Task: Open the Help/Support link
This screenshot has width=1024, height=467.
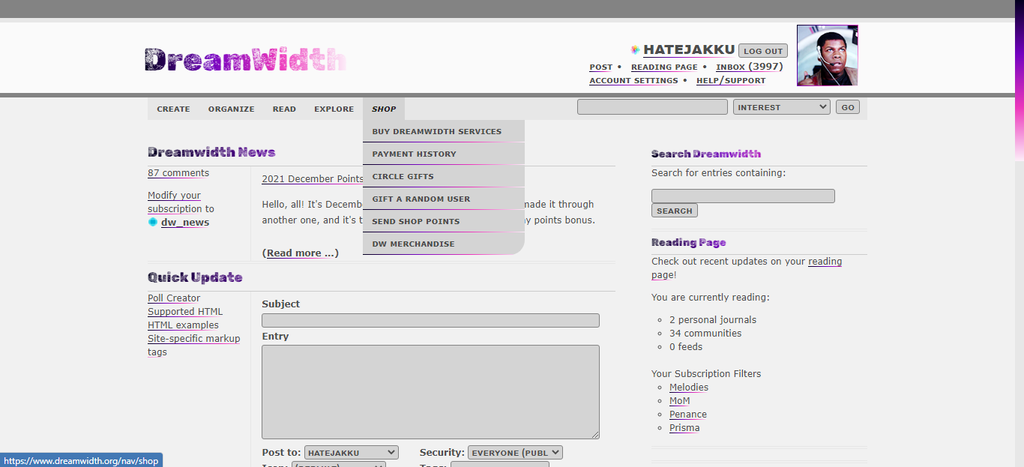Action: click(x=731, y=80)
